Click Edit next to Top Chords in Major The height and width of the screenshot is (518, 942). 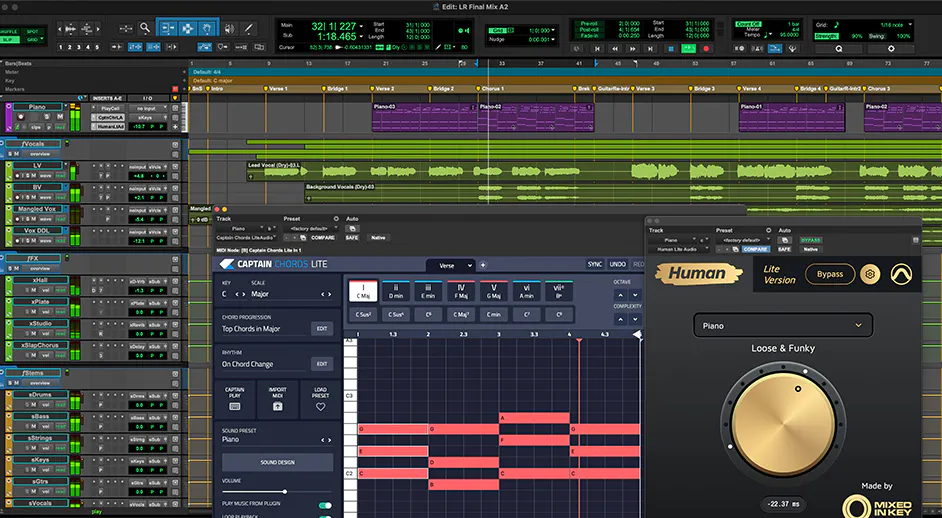click(x=322, y=328)
